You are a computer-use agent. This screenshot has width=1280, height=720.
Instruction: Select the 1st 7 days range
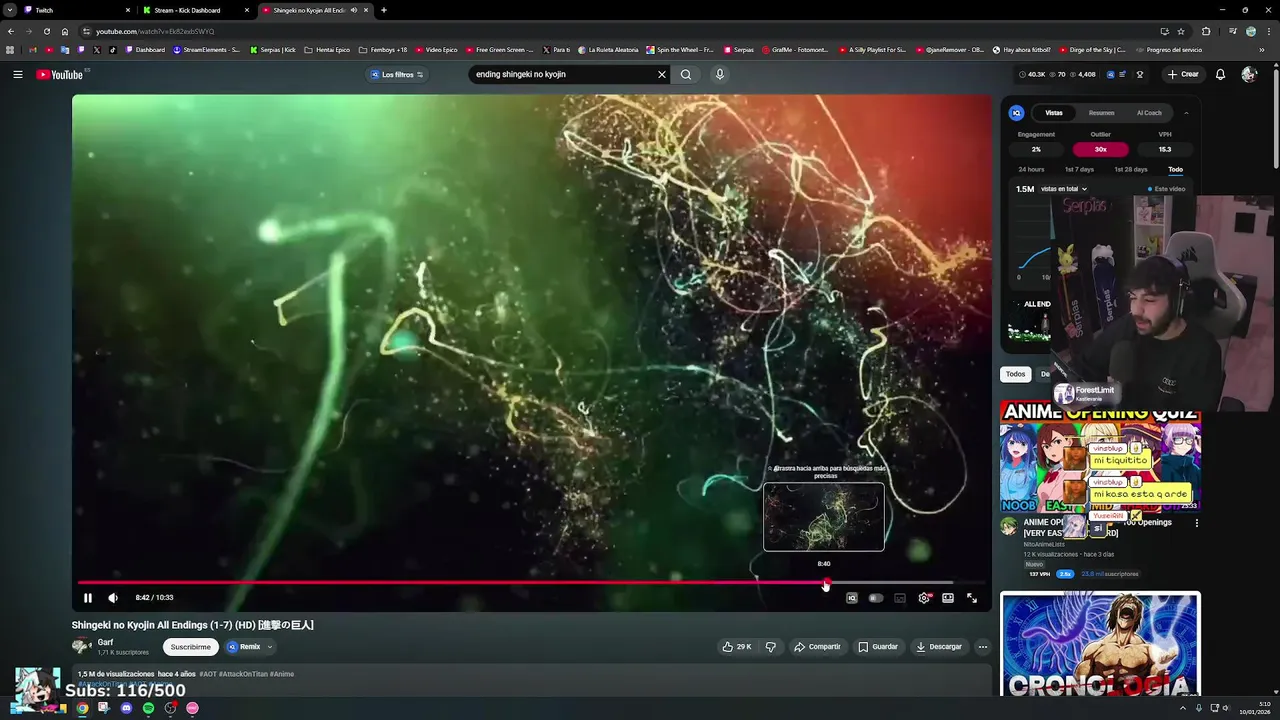point(1079,169)
